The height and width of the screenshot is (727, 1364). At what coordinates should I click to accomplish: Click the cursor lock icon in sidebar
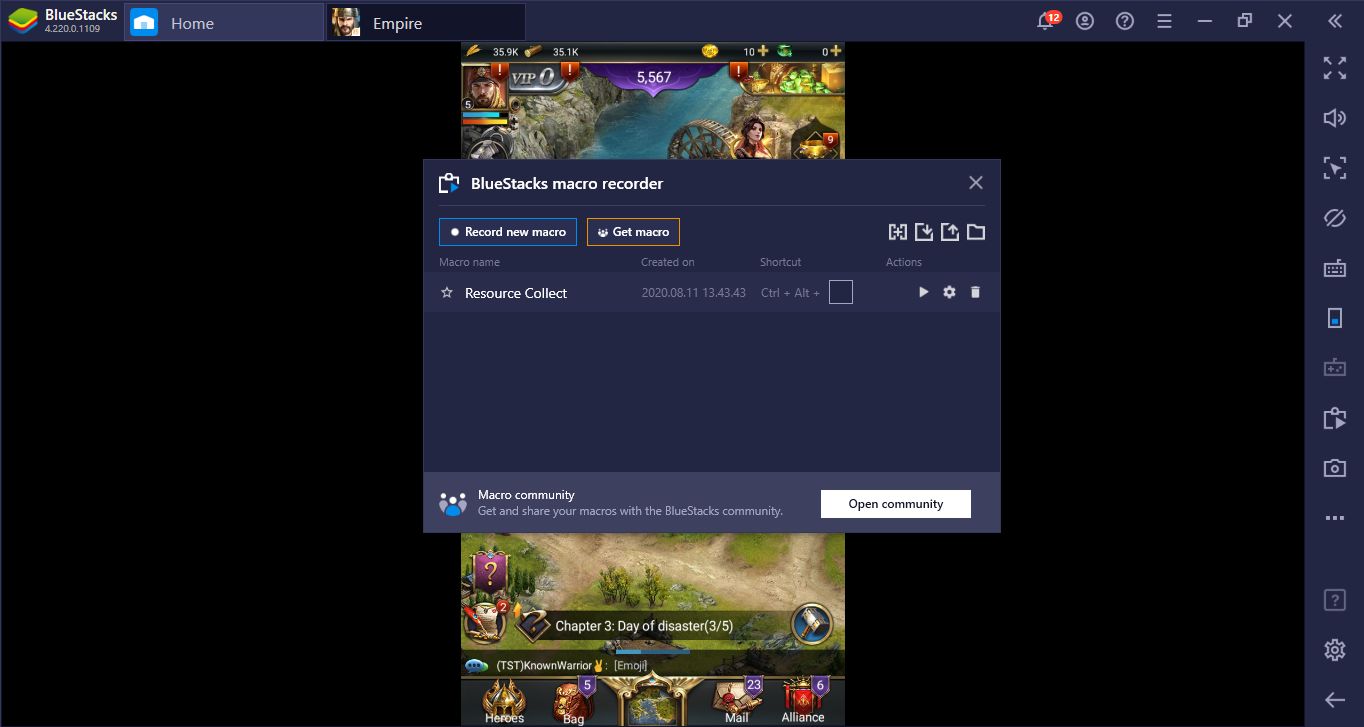[1335, 168]
